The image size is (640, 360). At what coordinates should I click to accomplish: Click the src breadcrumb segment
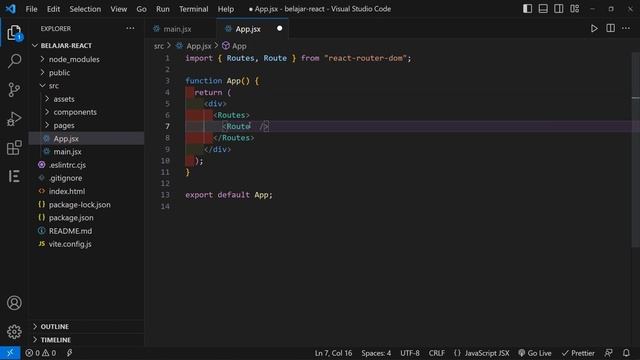pyautogui.click(x=158, y=46)
